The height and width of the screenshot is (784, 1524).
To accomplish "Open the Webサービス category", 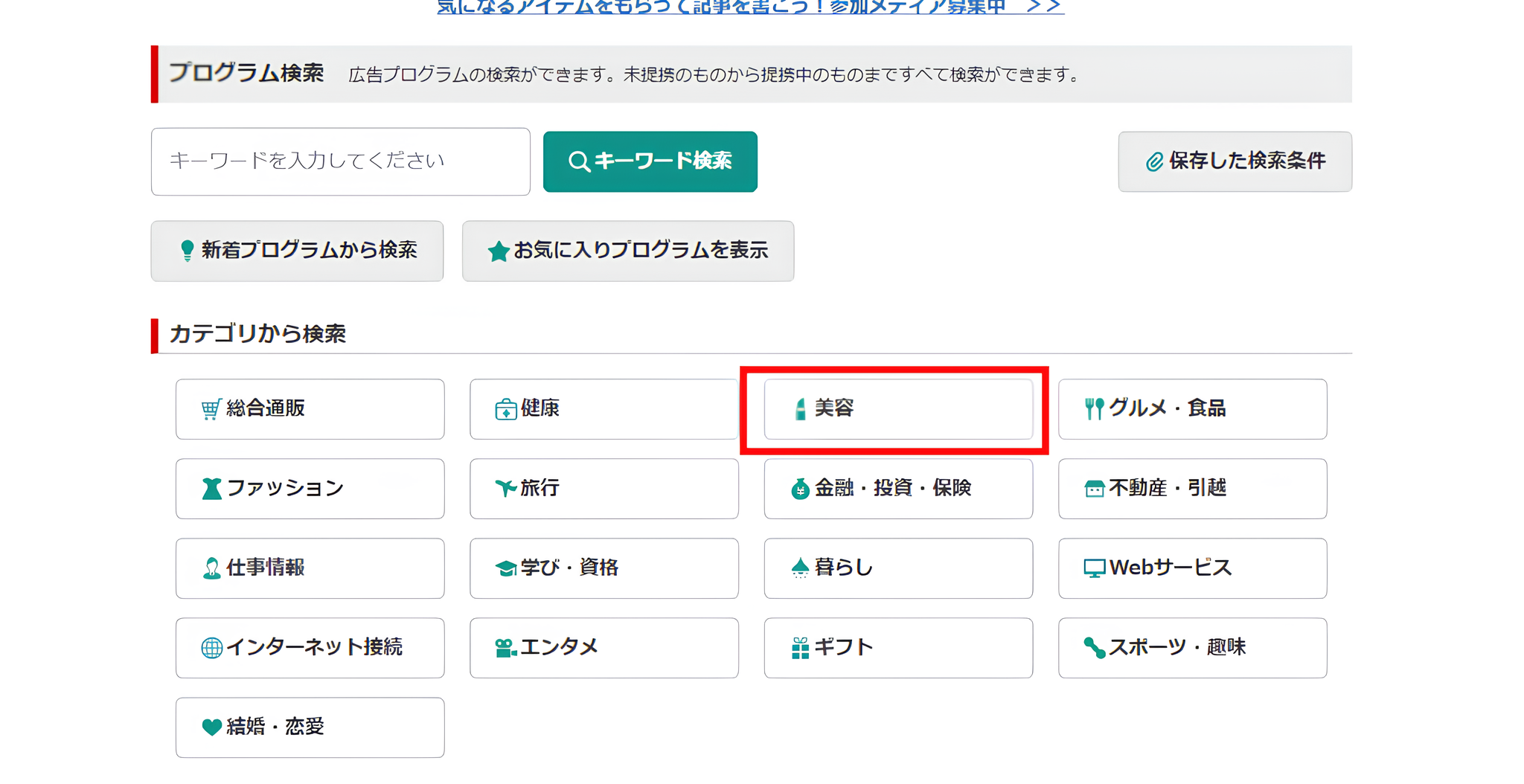I will coord(1192,568).
